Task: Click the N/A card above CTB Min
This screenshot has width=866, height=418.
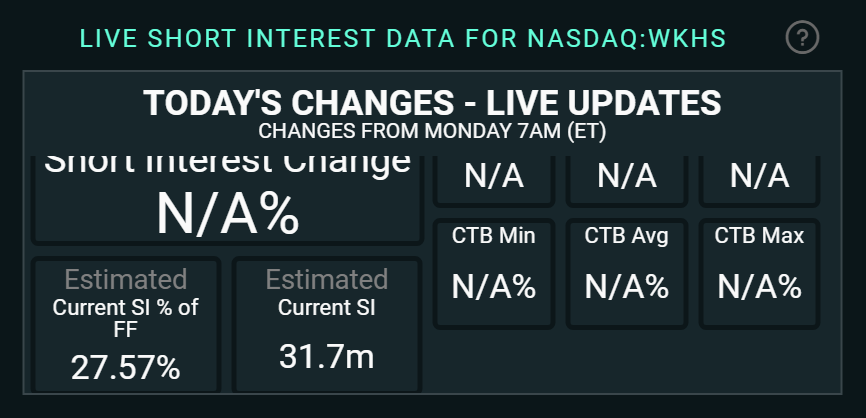Action: point(494,177)
